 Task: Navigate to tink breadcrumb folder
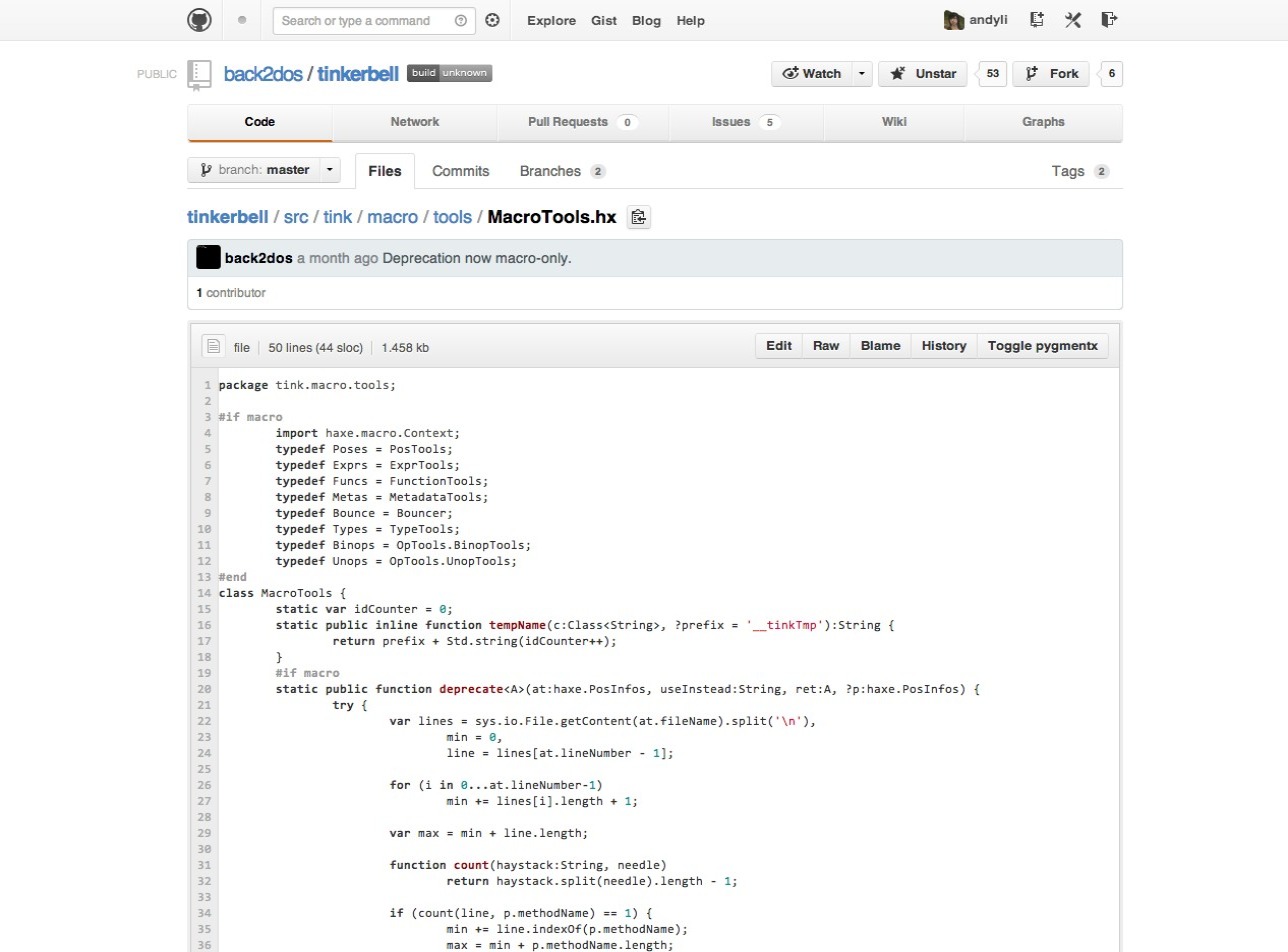(337, 216)
